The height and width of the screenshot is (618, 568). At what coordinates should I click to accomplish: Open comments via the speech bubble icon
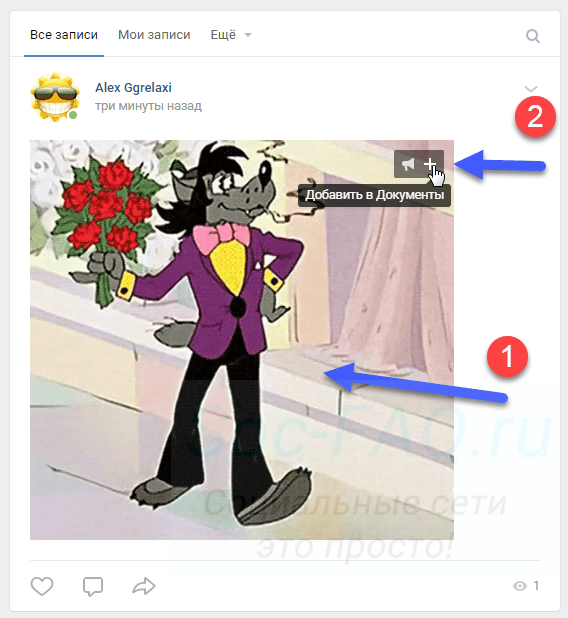tap(93, 586)
